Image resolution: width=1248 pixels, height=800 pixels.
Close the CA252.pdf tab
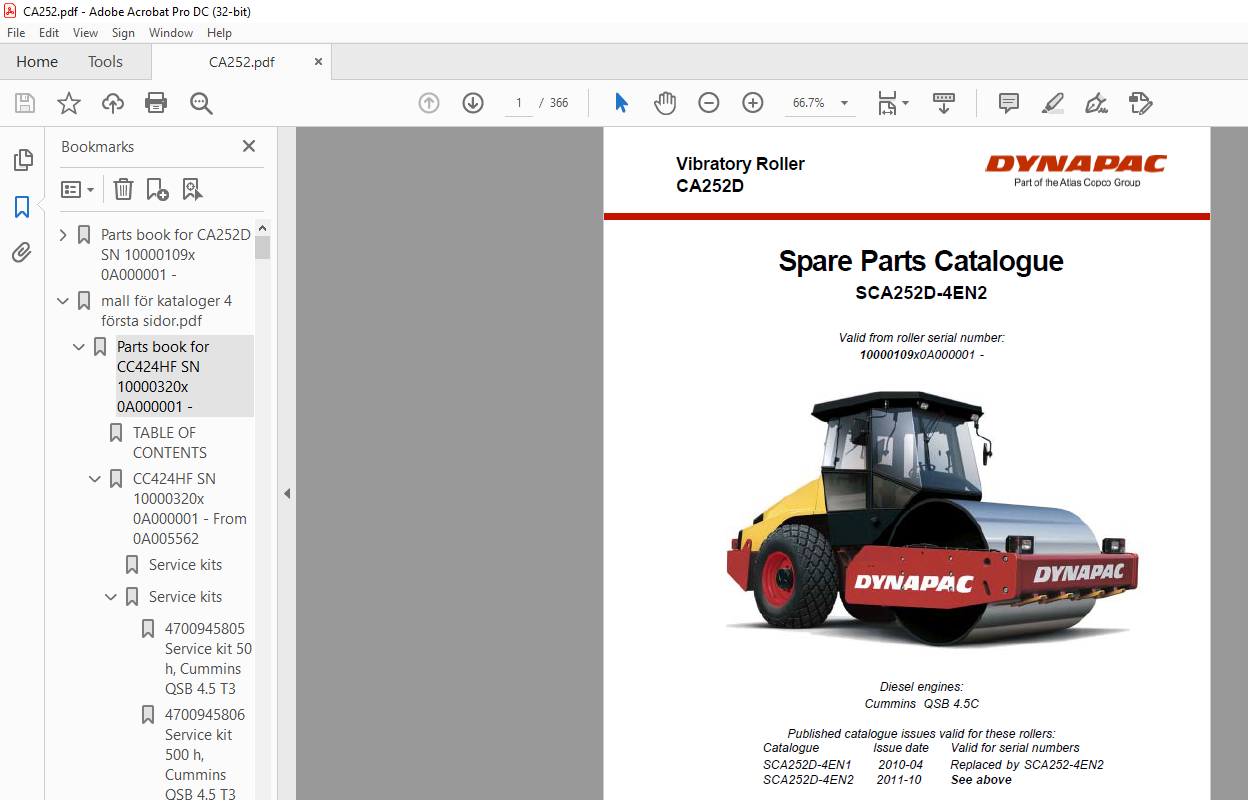coord(318,61)
